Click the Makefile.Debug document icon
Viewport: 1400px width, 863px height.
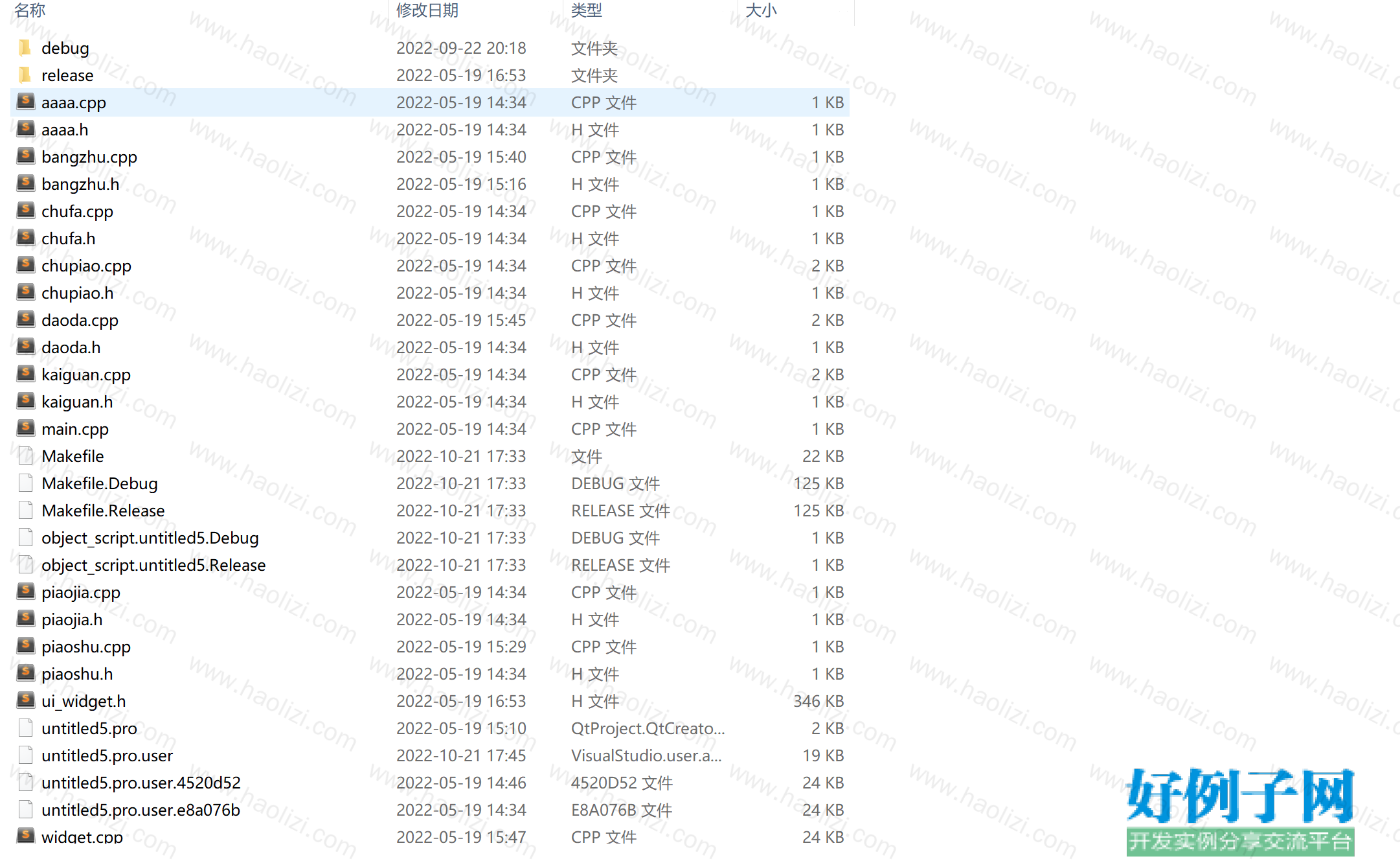pyautogui.click(x=26, y=483)
